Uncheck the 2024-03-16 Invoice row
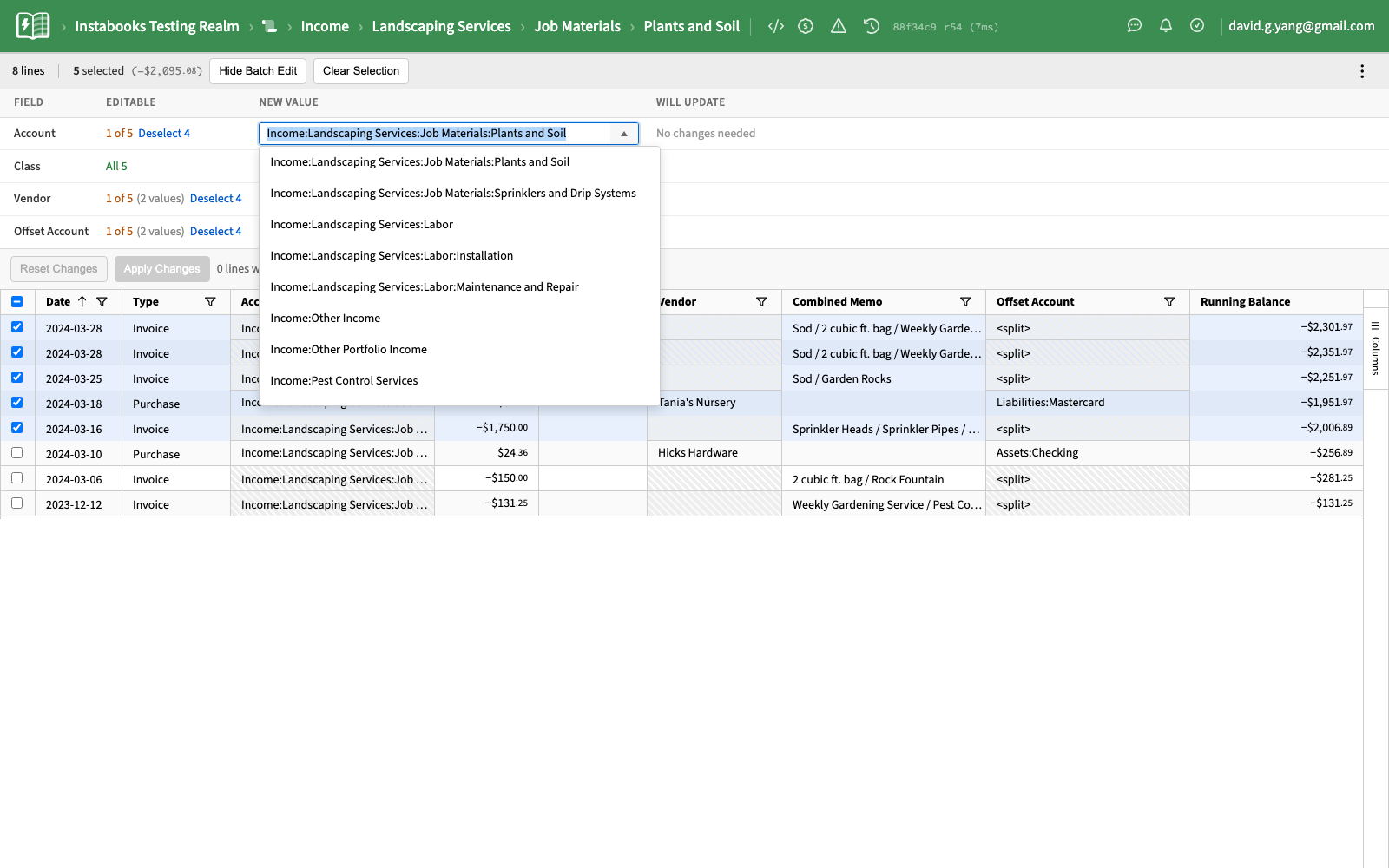The height and width of the screenshot is (868, 1389). point(17,428)
